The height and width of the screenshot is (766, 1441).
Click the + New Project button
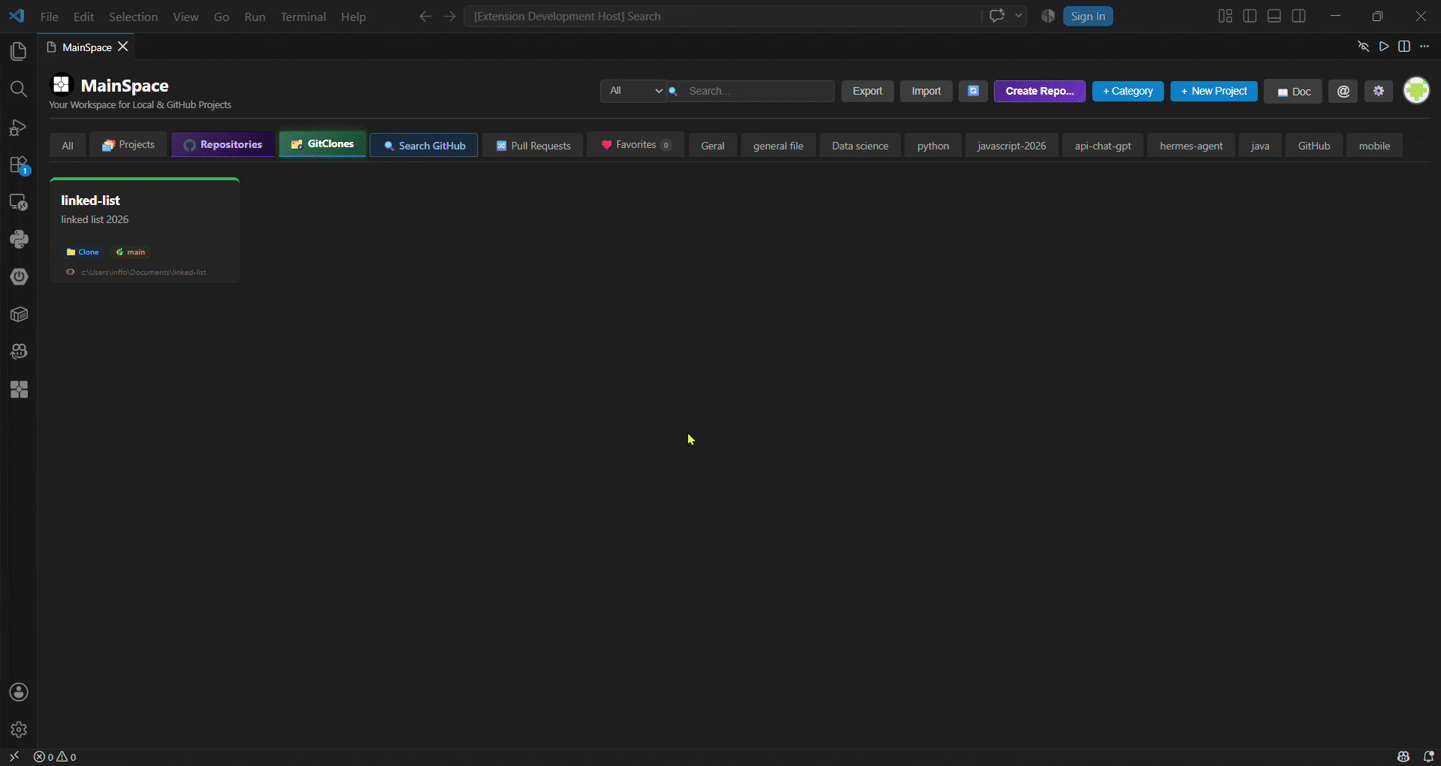coord(1214,91)
